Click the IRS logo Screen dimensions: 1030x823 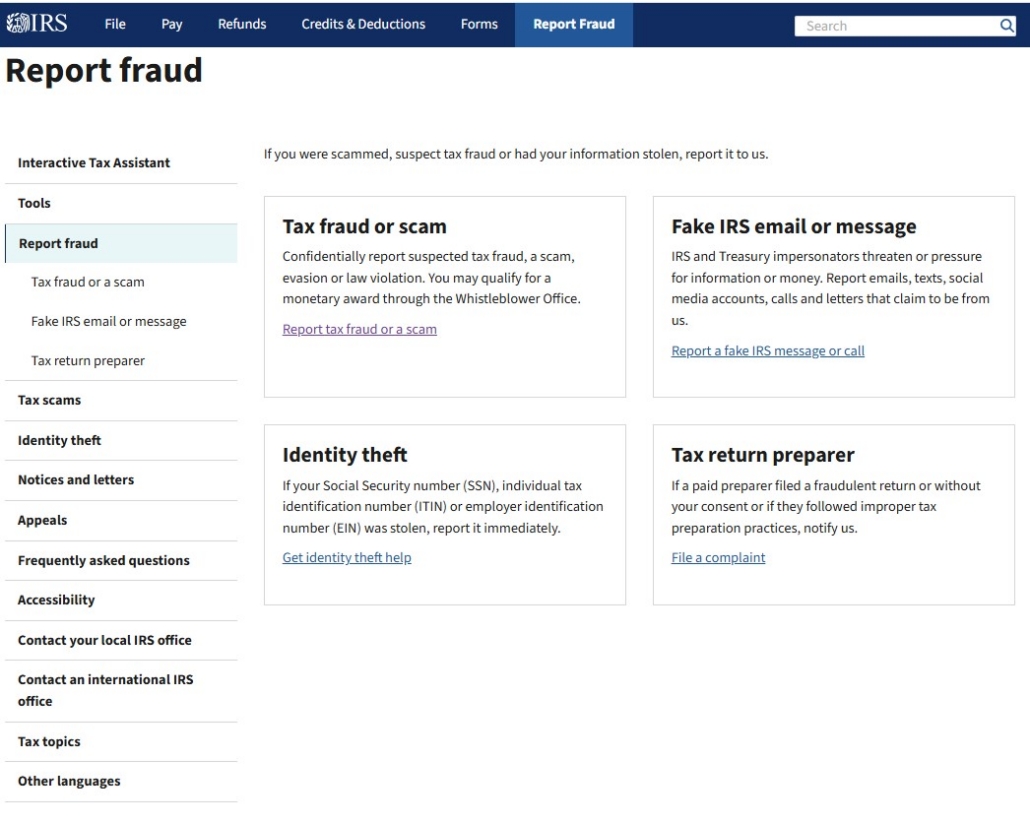pos(36,23)
